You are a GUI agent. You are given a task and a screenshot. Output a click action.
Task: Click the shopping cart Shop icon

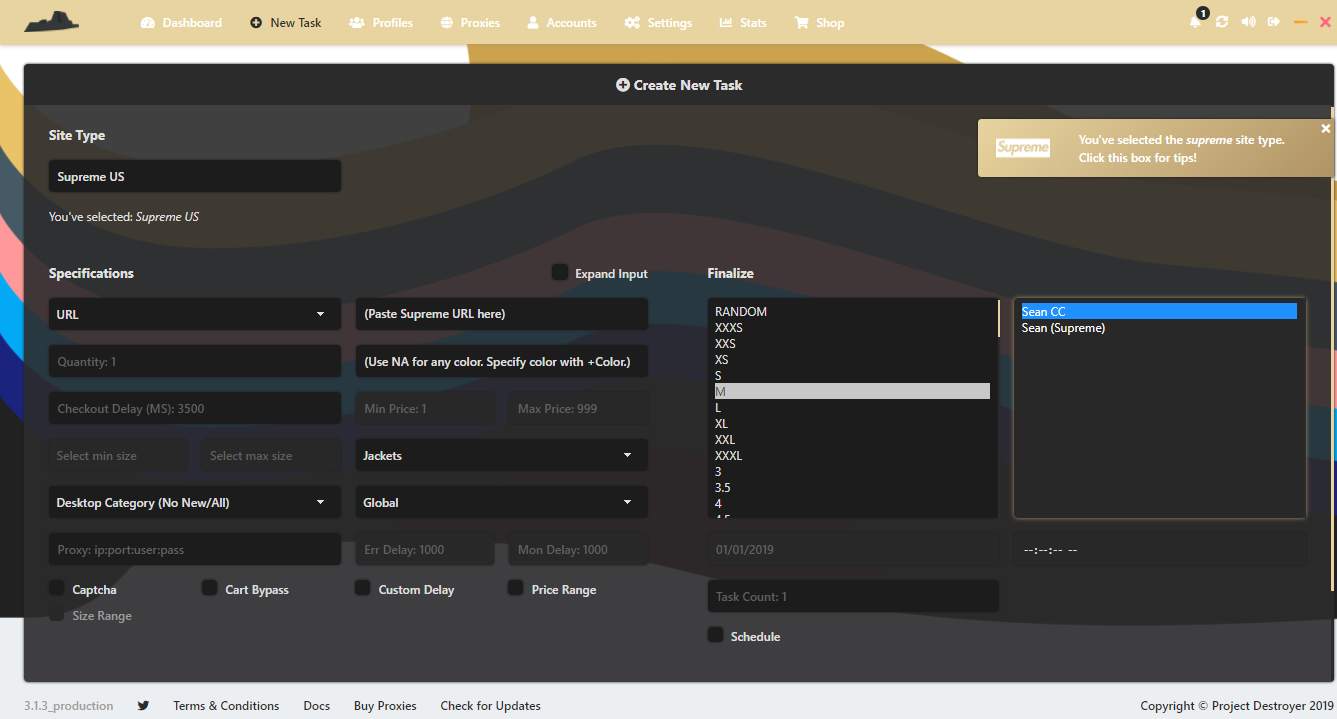click(x=801, y=22)
